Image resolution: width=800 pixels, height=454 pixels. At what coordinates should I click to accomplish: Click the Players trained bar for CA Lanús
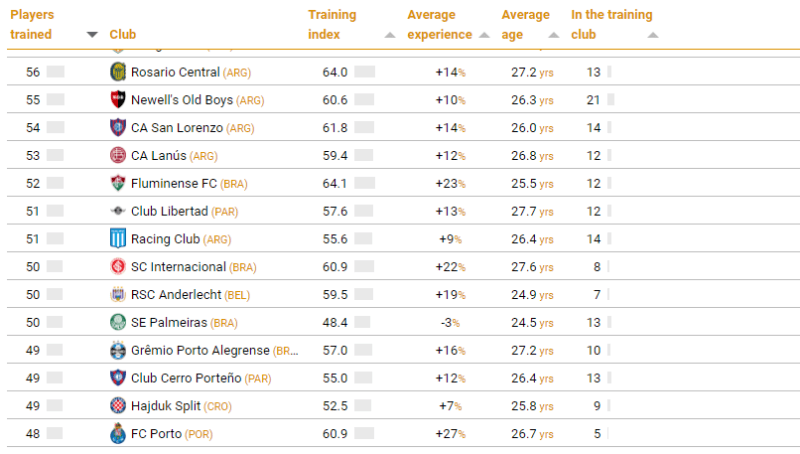click(x=55, y=155)
